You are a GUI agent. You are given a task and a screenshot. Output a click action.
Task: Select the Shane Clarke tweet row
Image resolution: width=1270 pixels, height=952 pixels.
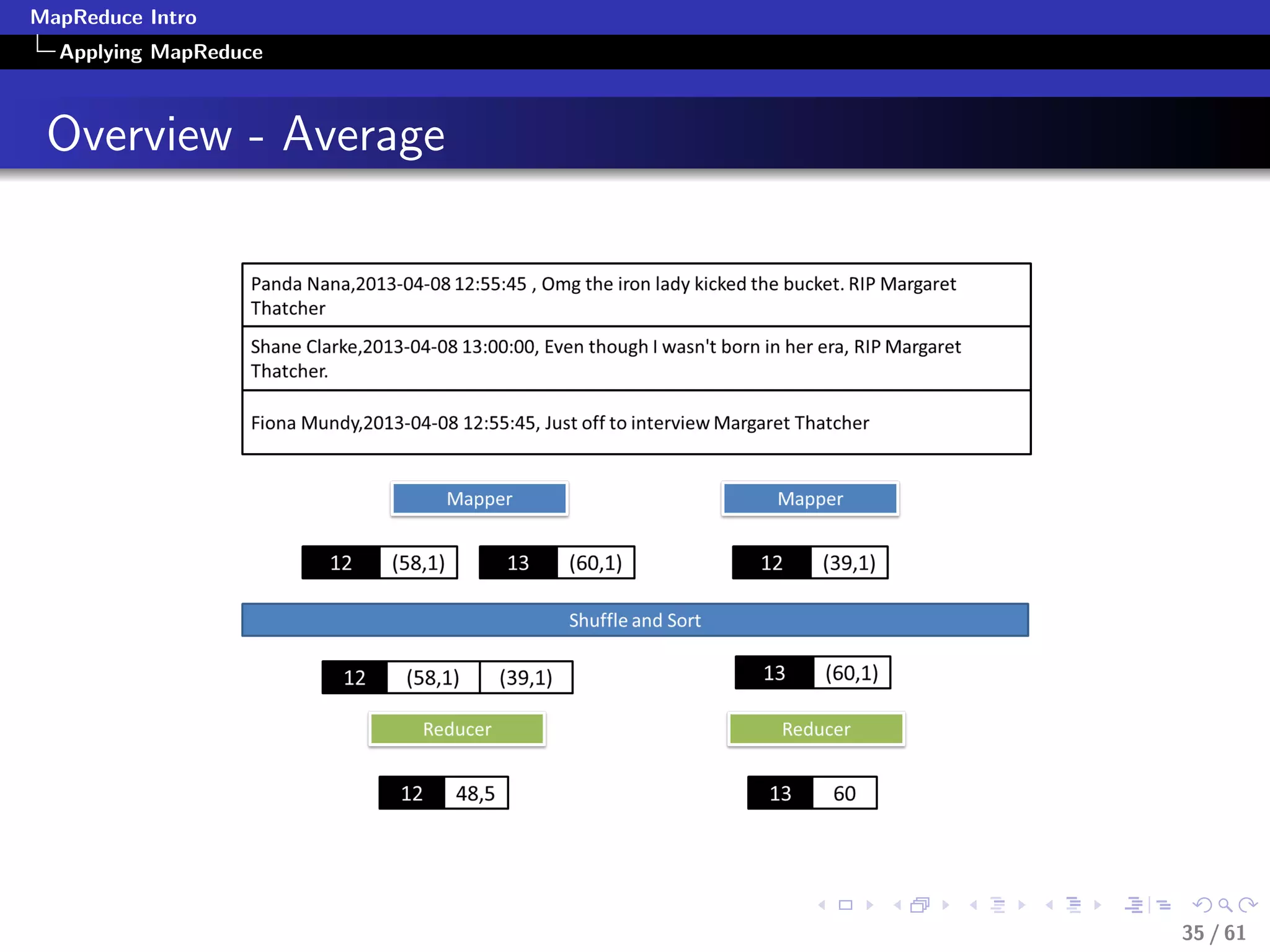click(x=636, y=358)
